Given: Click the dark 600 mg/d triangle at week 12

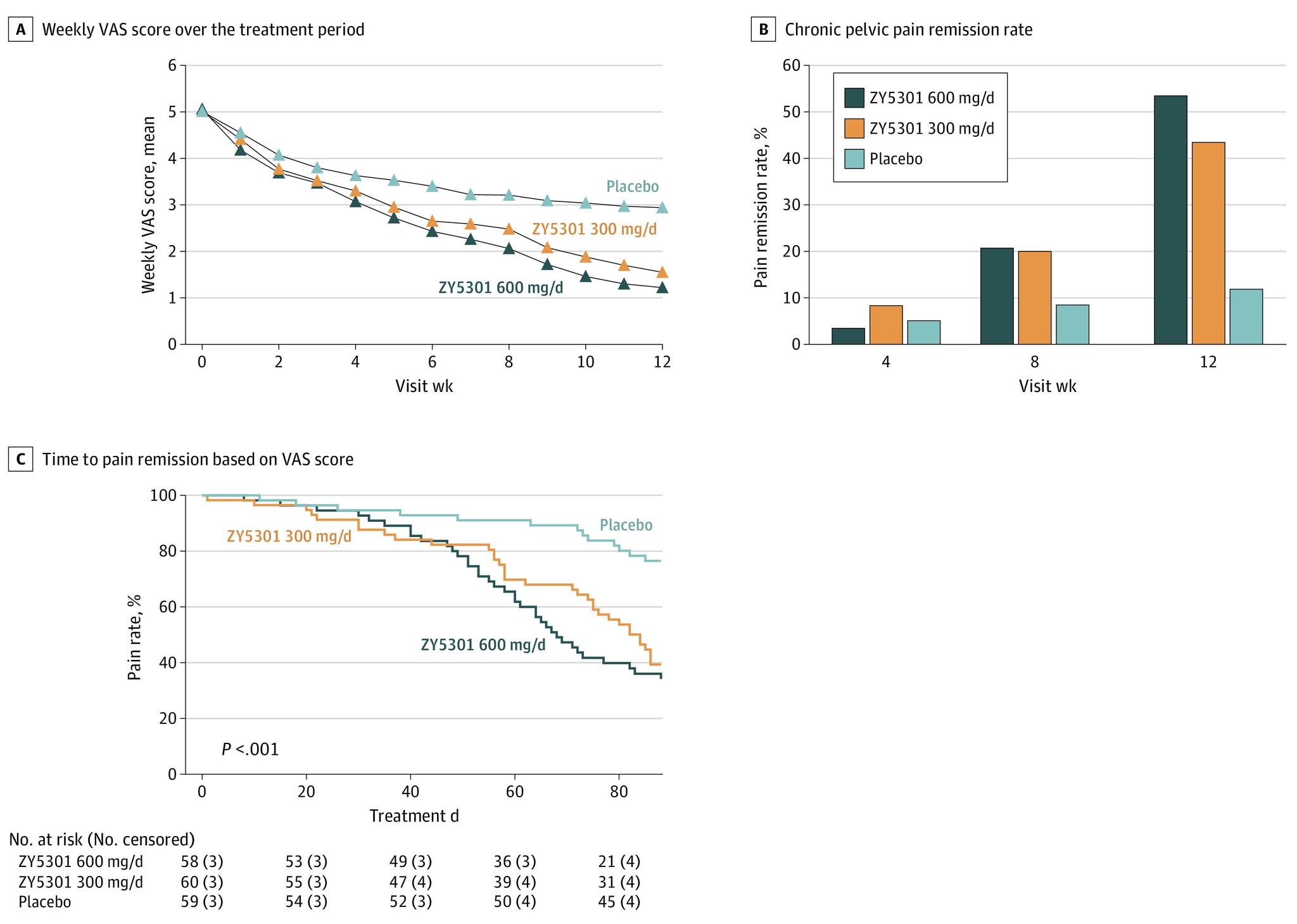Looking at the screenshot, I should coord(662,288).
